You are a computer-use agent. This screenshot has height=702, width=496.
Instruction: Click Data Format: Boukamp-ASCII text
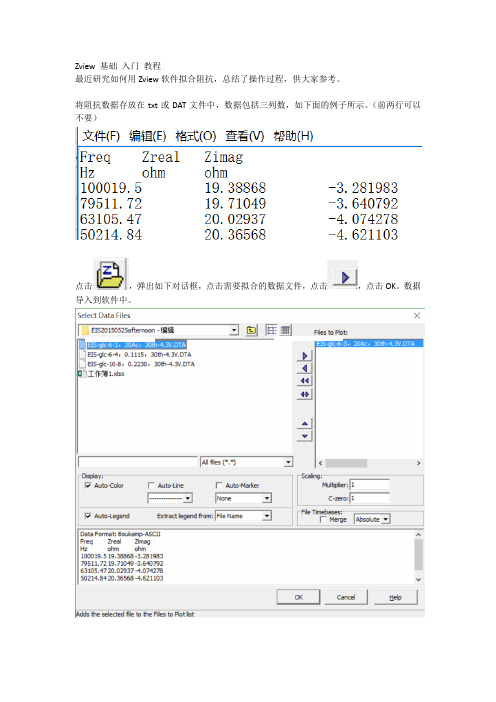[120, 534]
